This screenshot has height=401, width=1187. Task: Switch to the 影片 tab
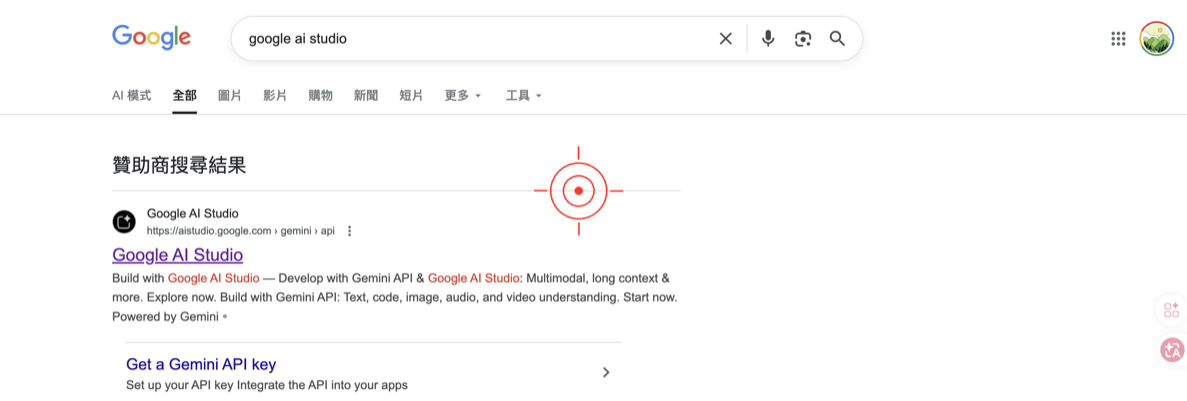point(276,95)
